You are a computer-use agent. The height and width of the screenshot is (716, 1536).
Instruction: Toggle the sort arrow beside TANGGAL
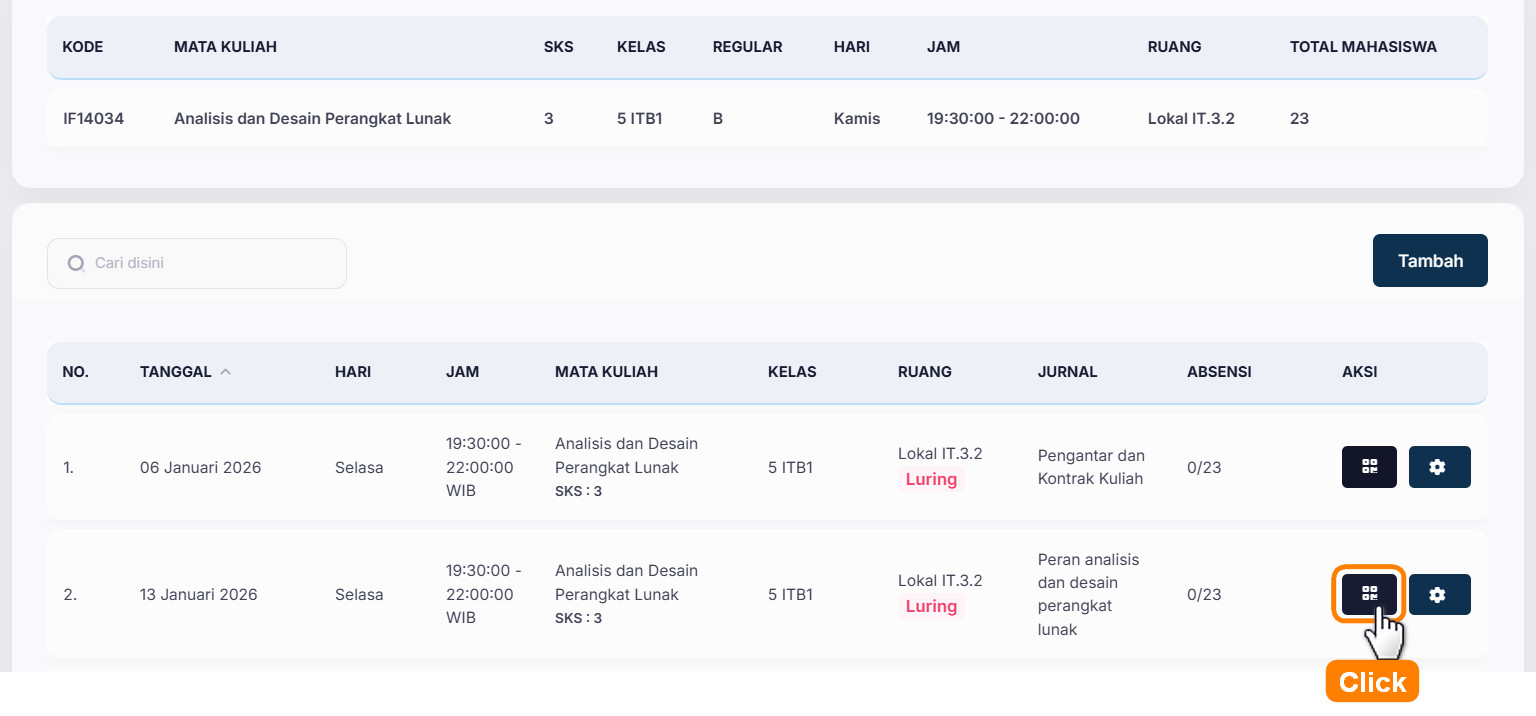225,372
